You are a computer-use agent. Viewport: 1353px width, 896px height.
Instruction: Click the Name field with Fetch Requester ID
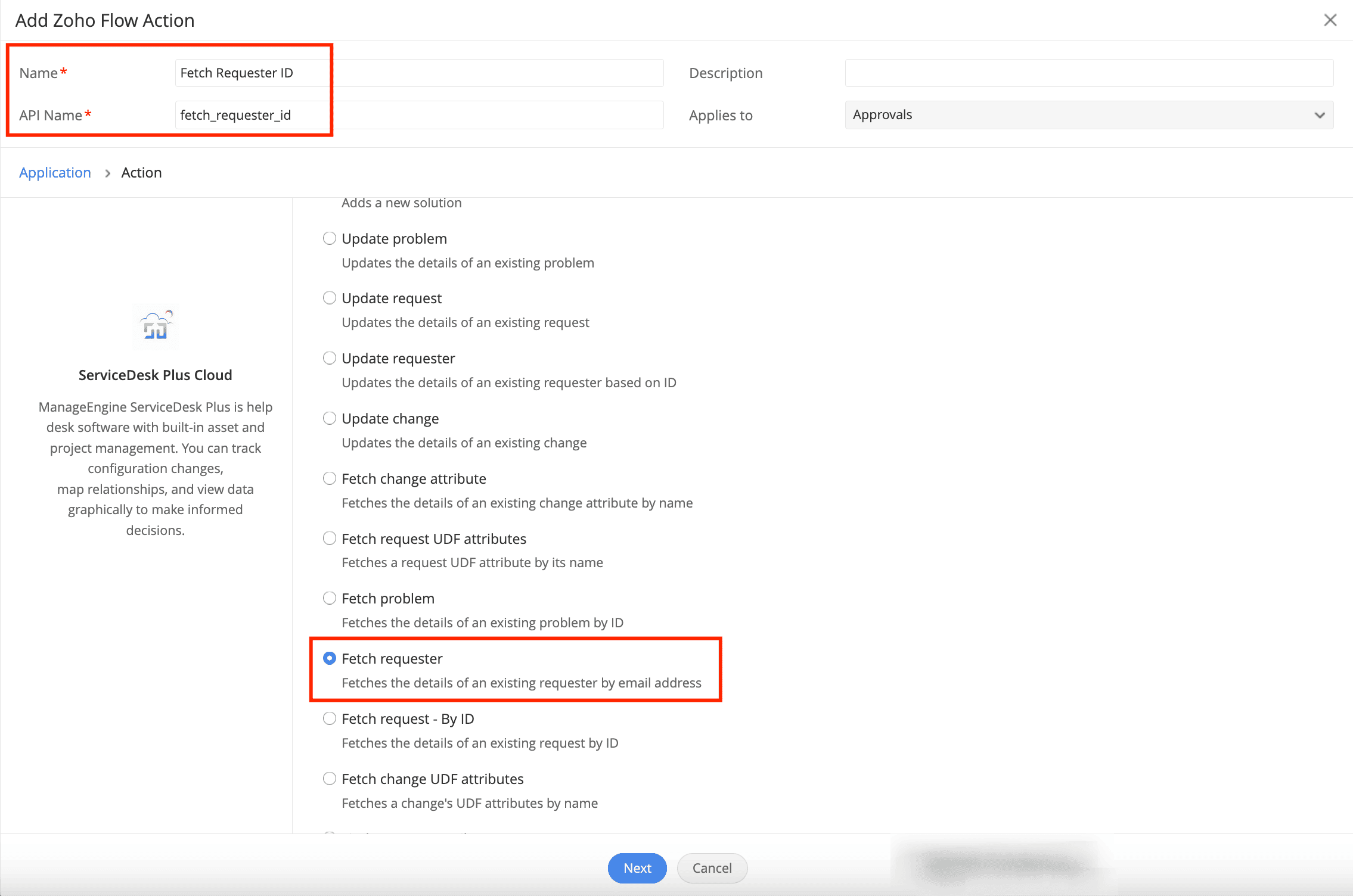[x=418, y=73]
